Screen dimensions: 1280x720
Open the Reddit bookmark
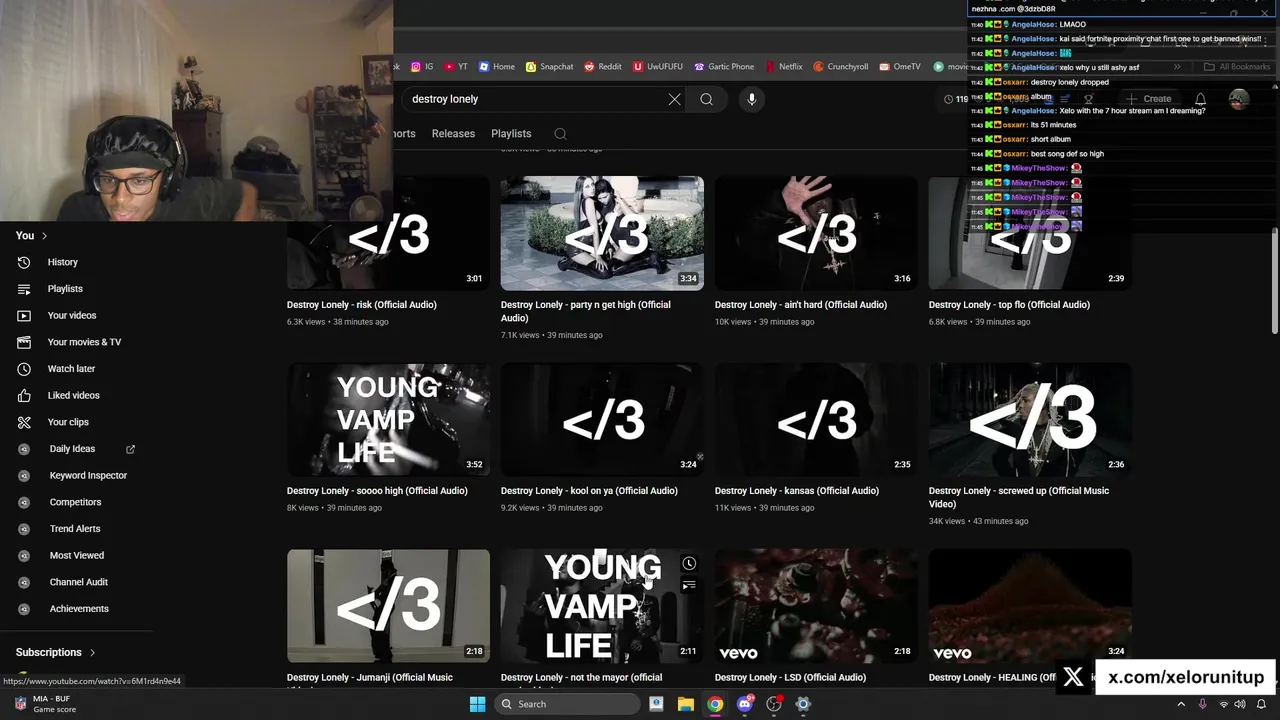pyautogui.click(x=603, y=67)
